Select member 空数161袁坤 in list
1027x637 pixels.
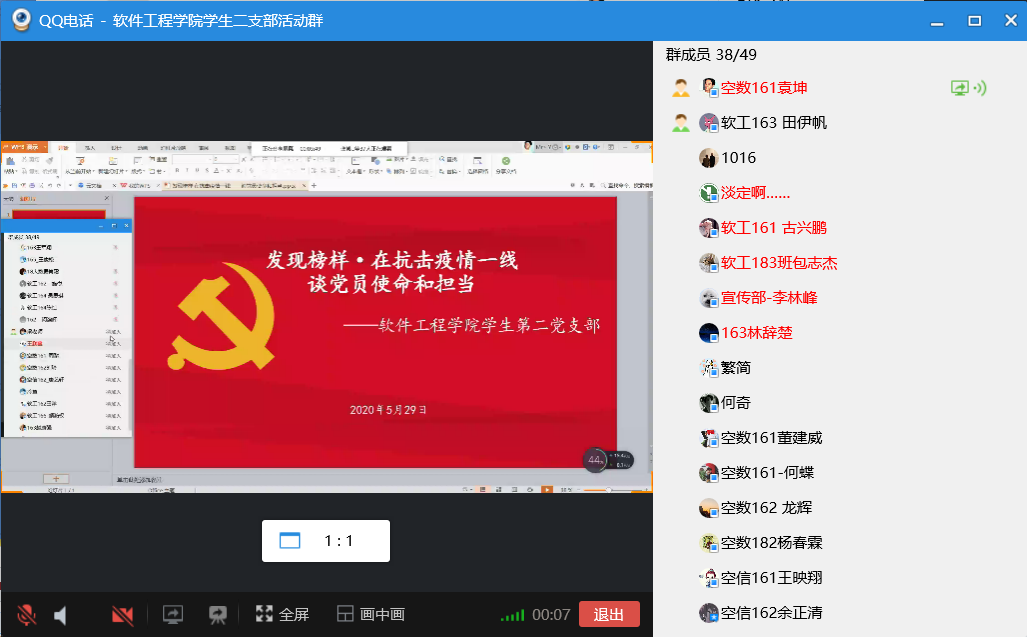(x=764, y=88)
